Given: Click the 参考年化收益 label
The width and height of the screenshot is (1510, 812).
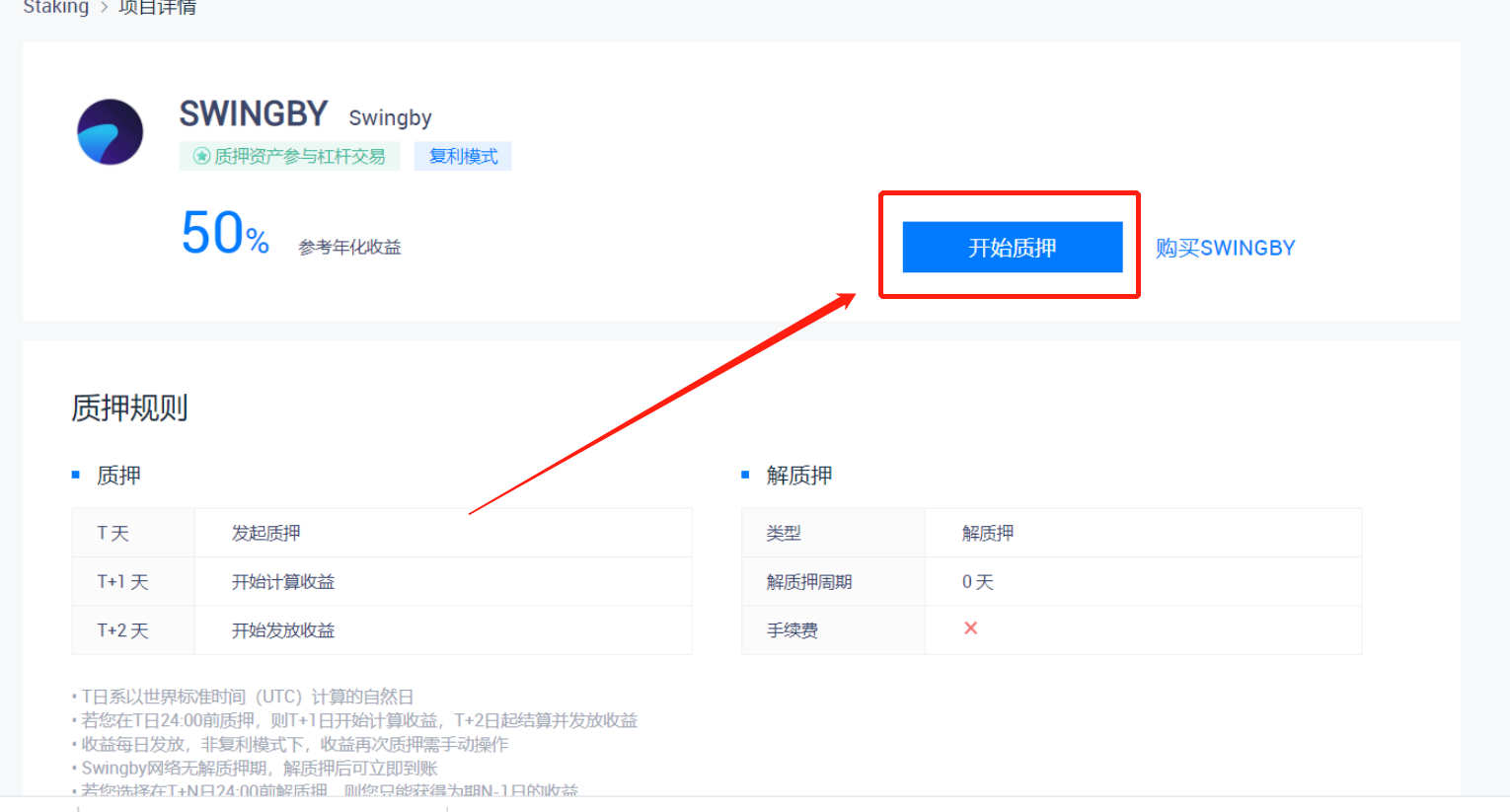Looking at the screenshot, I should pyautogui.click(x=350, y=248).
